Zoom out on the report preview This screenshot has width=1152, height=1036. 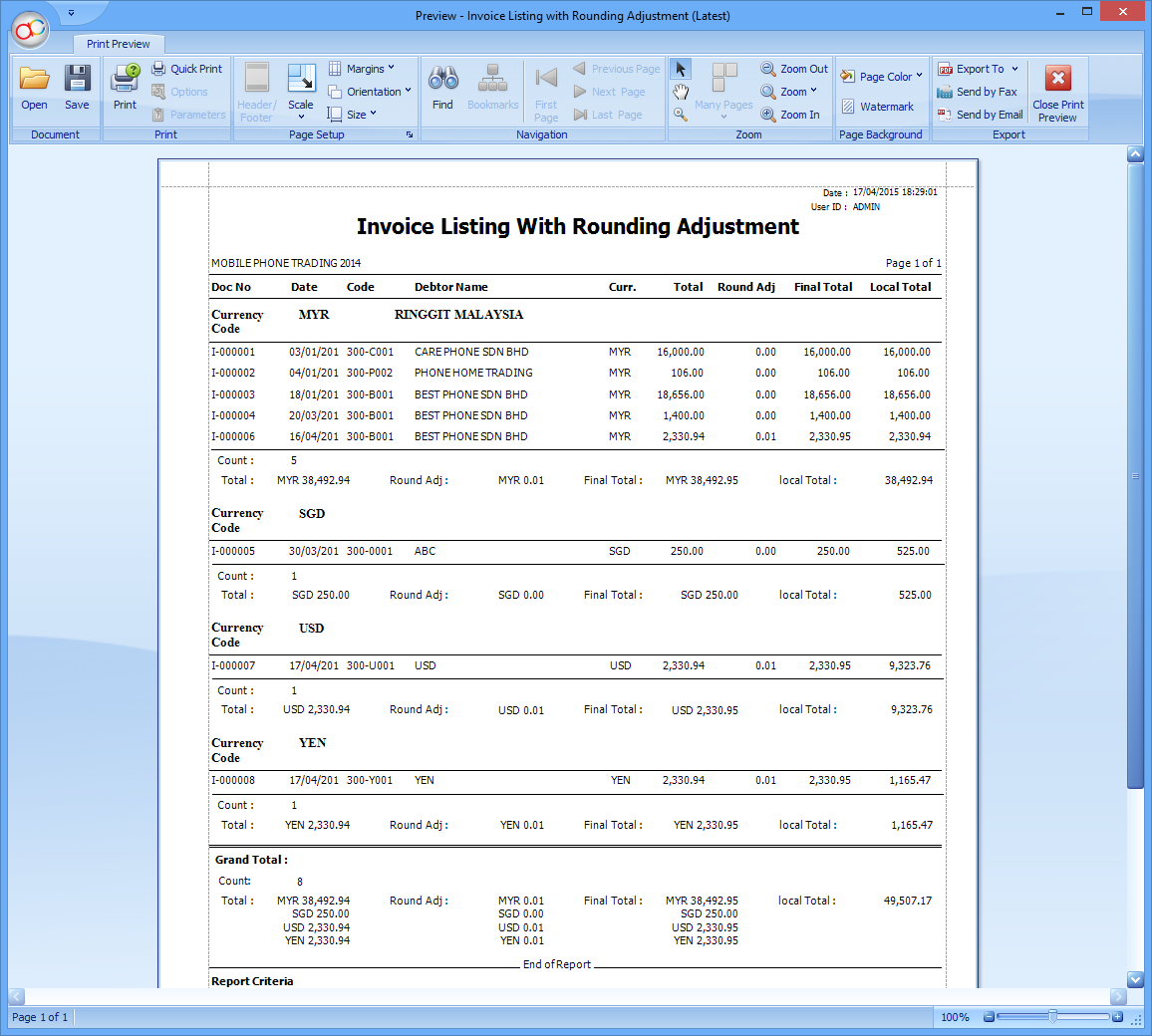(793, 68)
